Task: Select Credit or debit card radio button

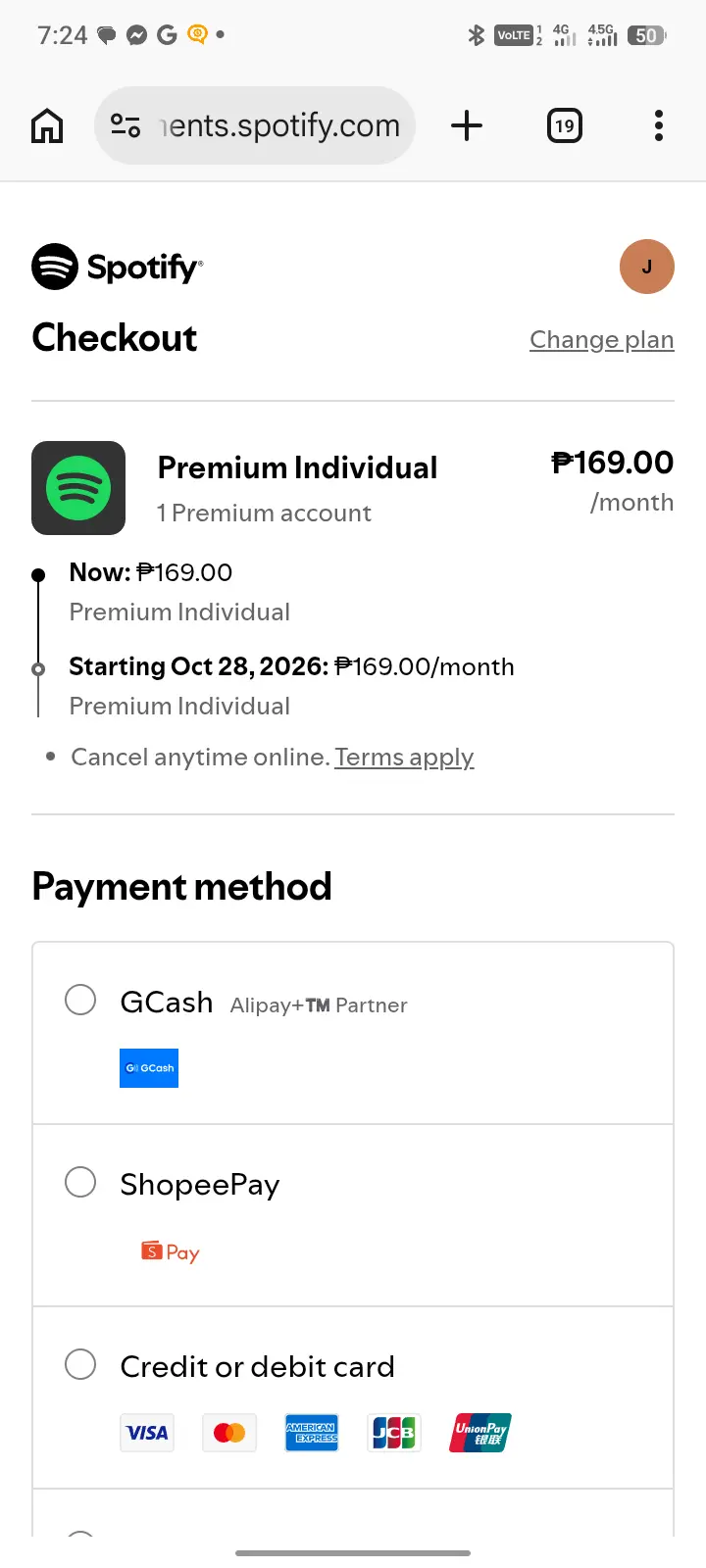Action: tap(80, 1364)
